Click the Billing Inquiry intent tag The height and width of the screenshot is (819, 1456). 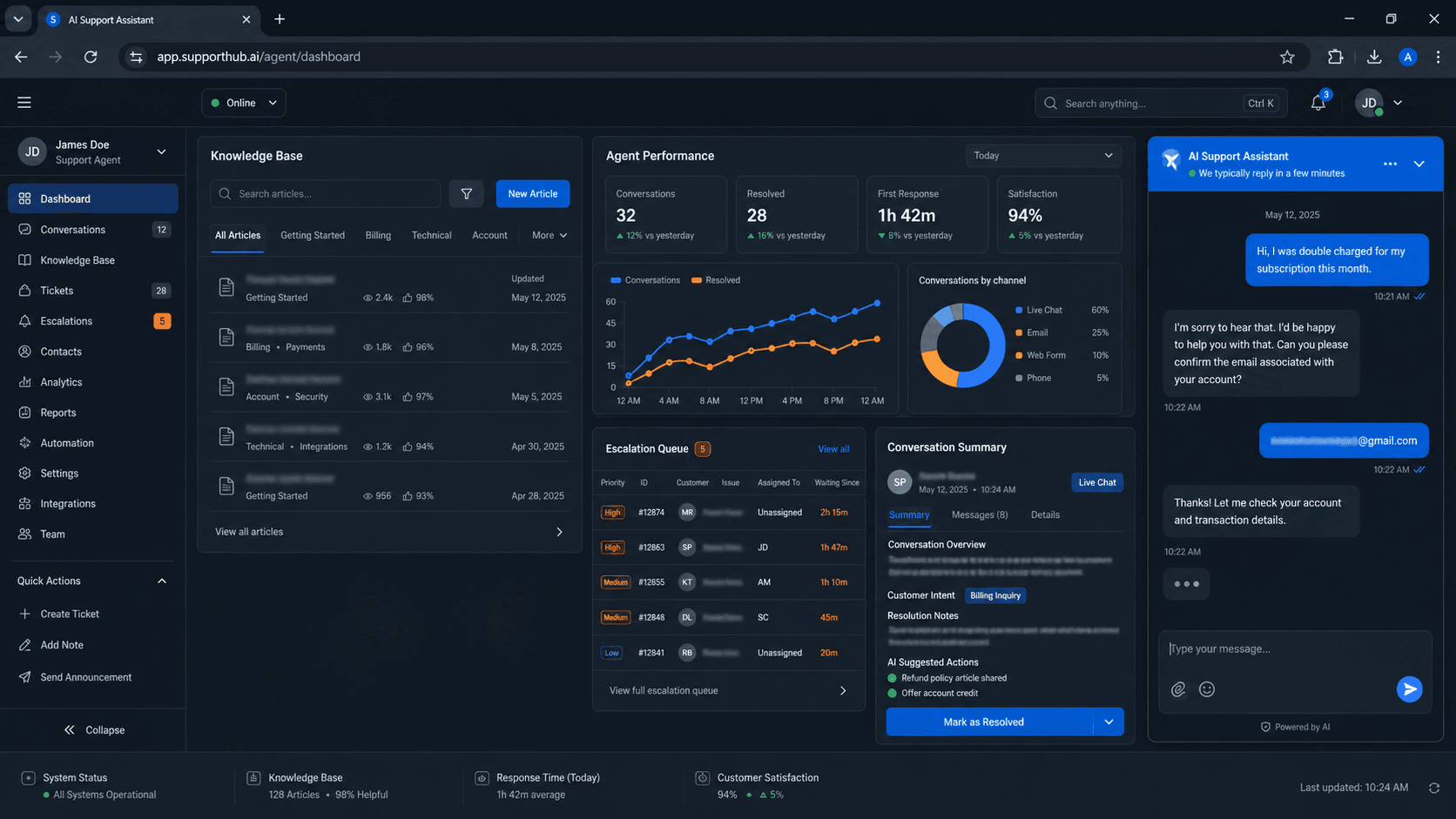point(995,596)
